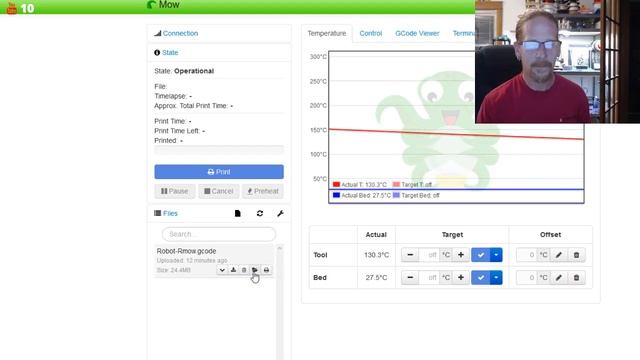Open the Control tab
This screenshot has width=640, height=360.
[x=371, y=33]
